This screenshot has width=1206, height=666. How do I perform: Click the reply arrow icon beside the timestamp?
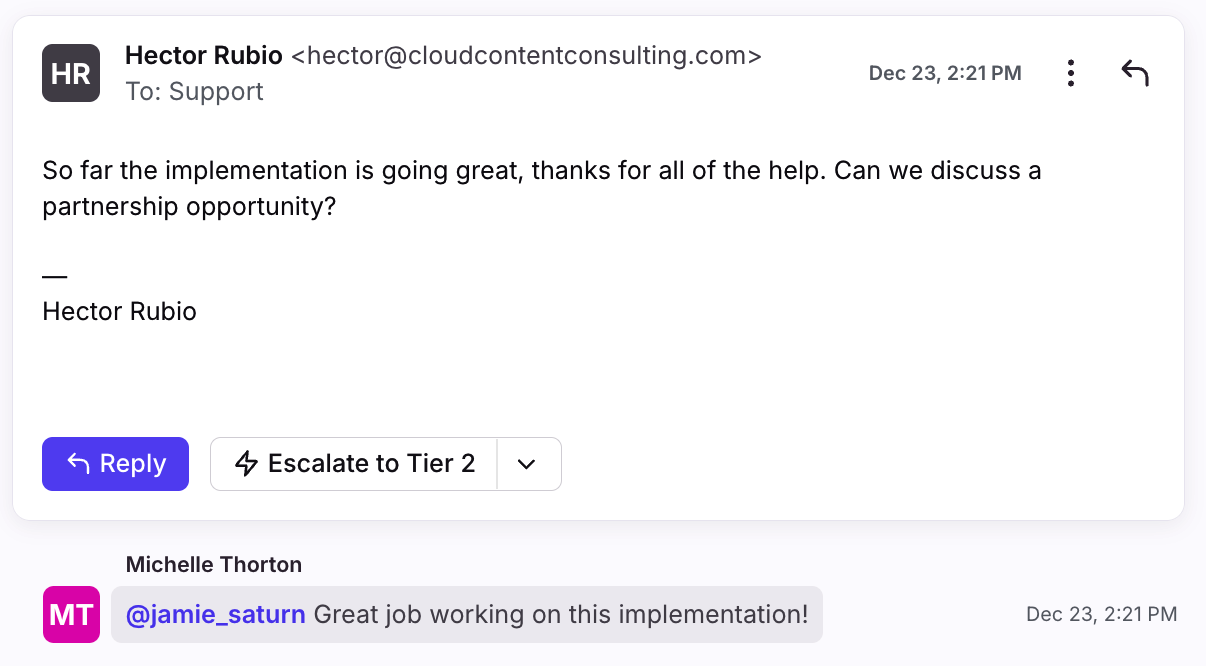1135,73
